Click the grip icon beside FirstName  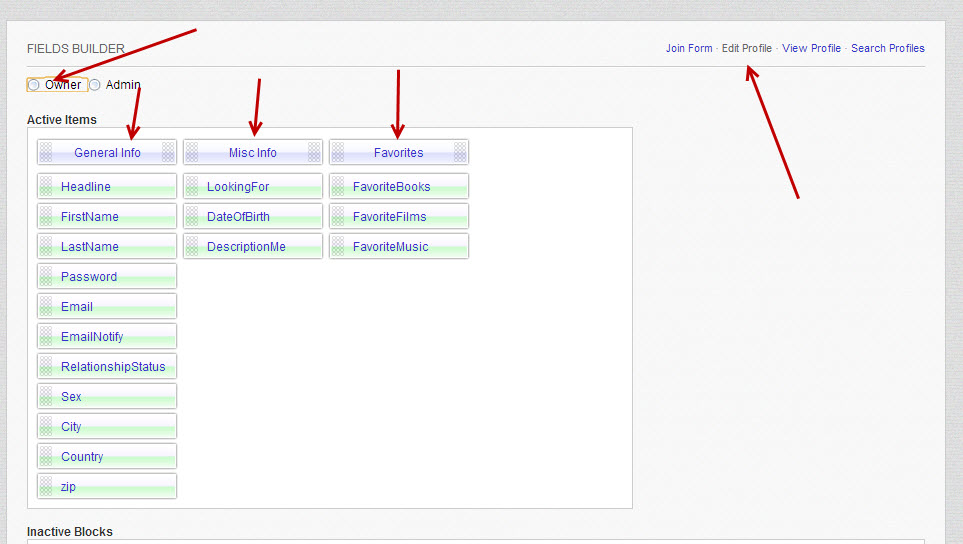click(x=46, y=217)
